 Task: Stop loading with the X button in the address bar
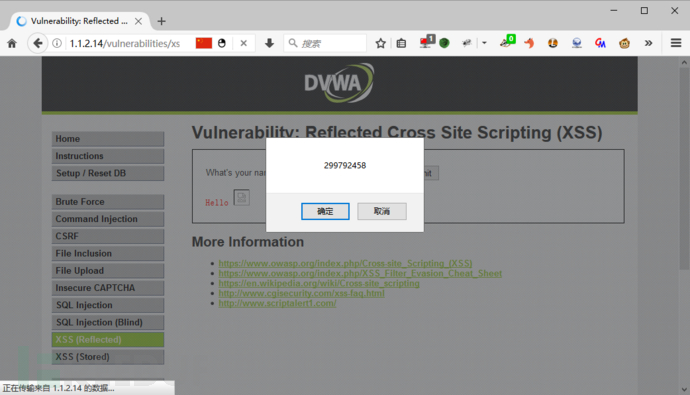[x=243, y=43]
